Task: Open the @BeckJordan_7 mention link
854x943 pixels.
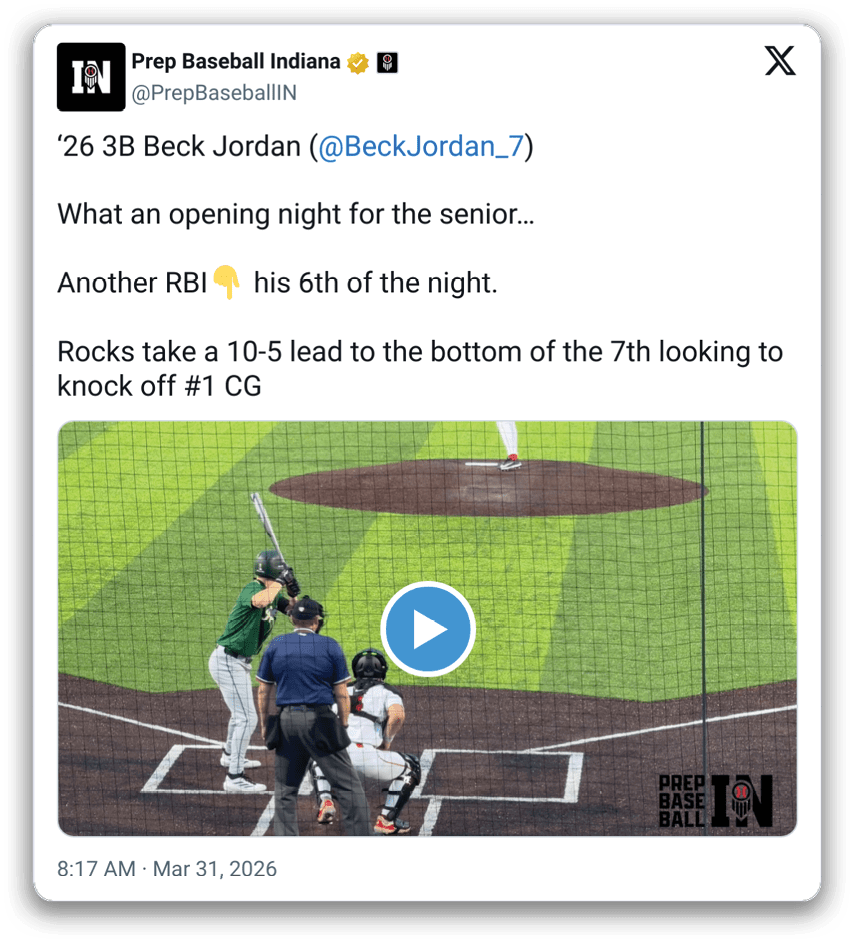Action: coord(421,147)
